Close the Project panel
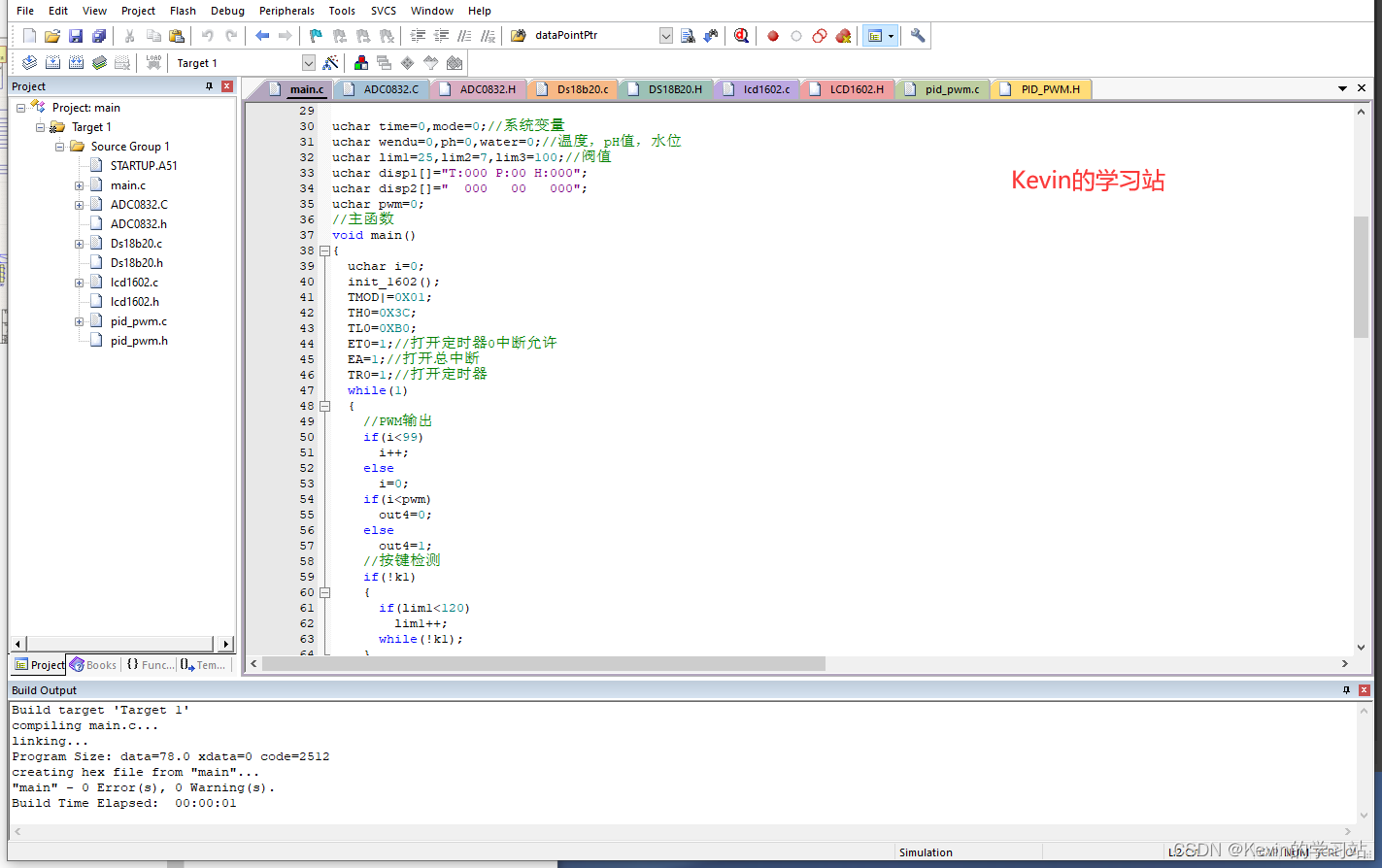This screenshot has height=868, width=1382. click(227, 86)
